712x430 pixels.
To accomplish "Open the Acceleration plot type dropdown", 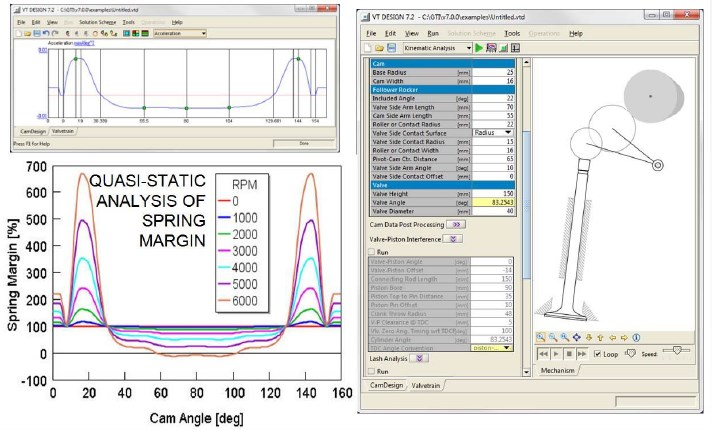I will pyautogui.click(x=203, y=33).
